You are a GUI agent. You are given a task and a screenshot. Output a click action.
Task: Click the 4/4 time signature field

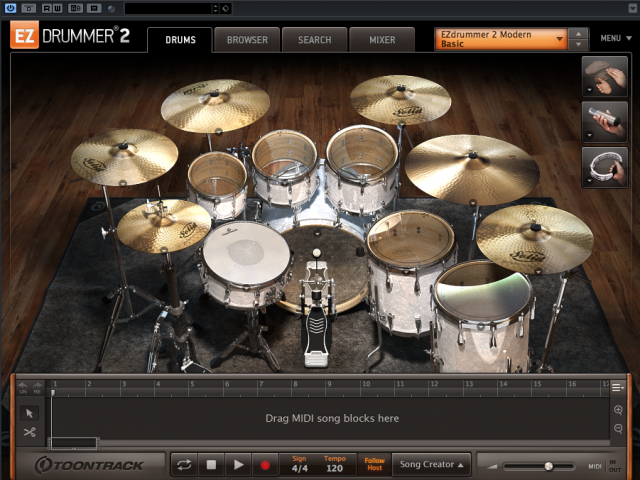(x=300, y=468)
